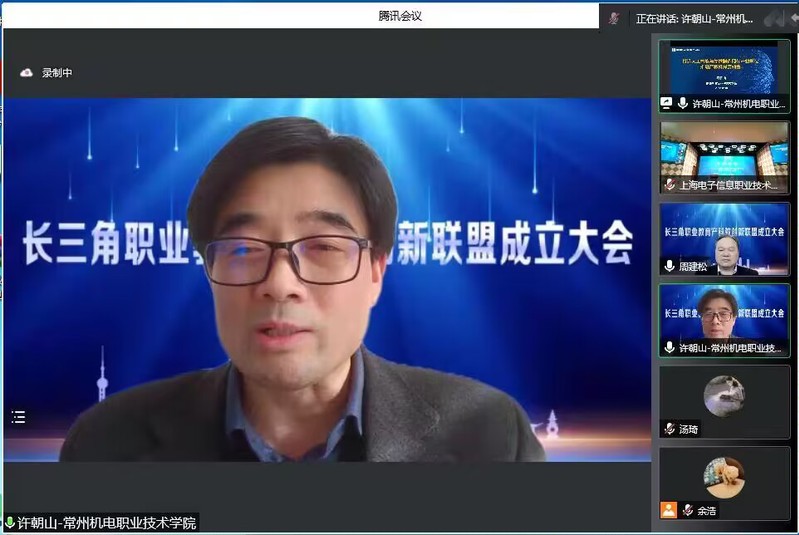This screenshot has height=535, width=799.
Task: Click muted mic icon of 上海电子信息职业技术
Action: pyautogui.click(x=670, y=185)
